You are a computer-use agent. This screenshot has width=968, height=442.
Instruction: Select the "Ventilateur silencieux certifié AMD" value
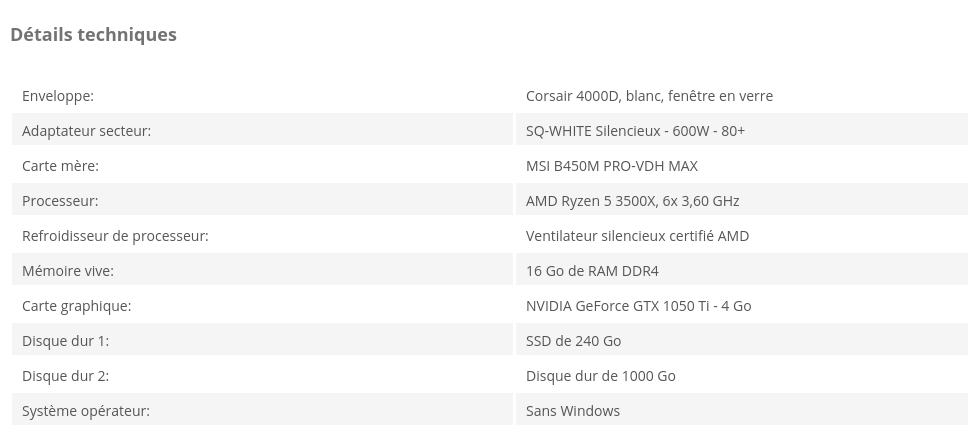637,236
